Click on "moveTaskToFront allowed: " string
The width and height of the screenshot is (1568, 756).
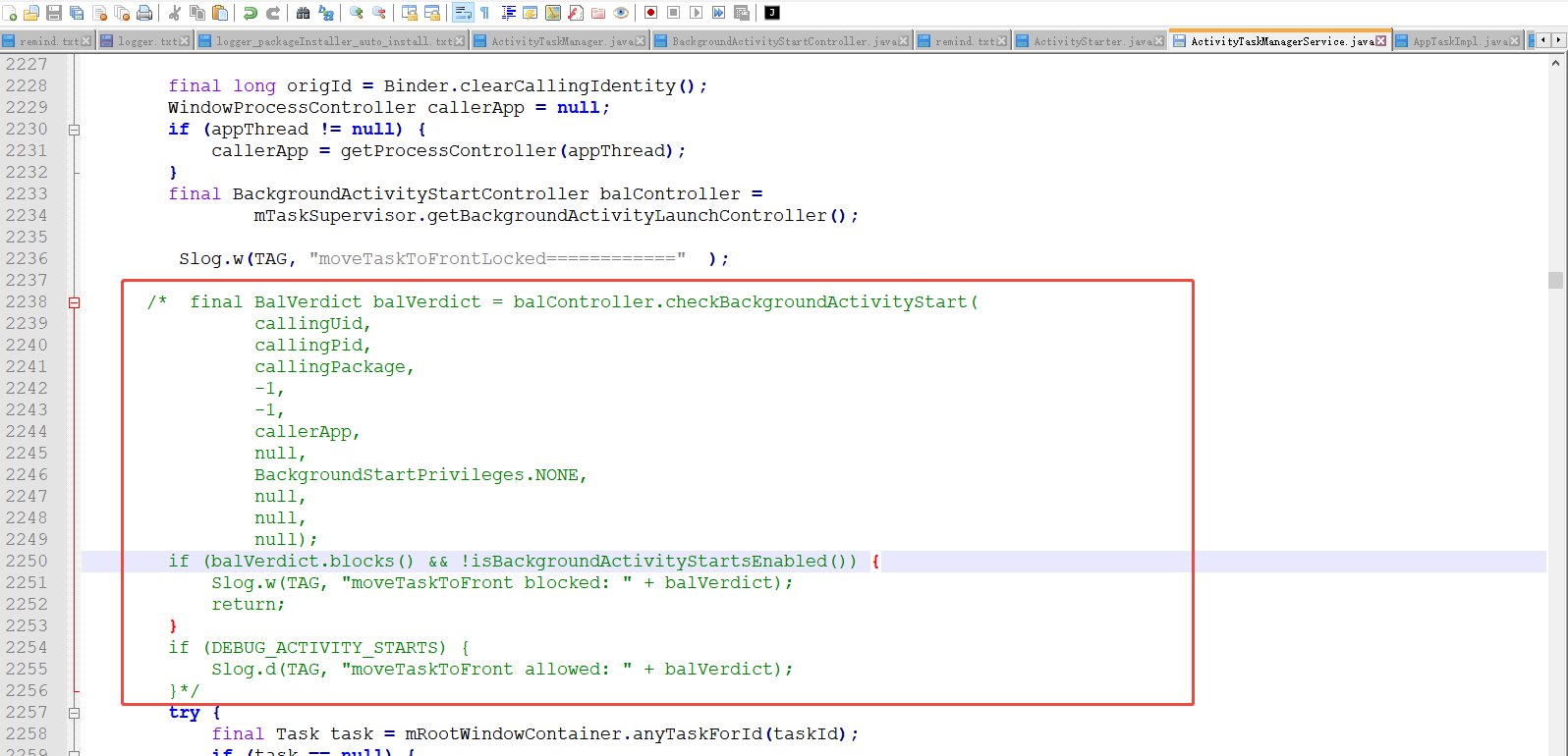click(486, 670)
